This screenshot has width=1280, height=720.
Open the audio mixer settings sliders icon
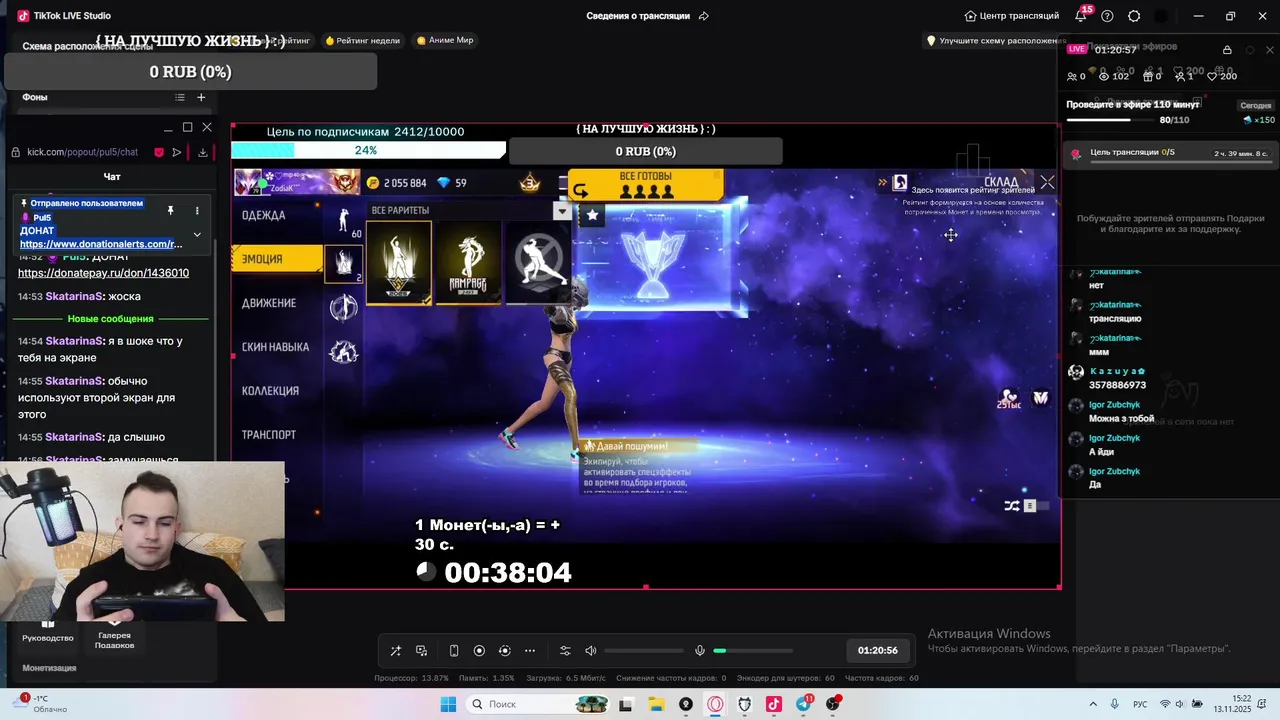pyautogui.click(x=565, y=651)
